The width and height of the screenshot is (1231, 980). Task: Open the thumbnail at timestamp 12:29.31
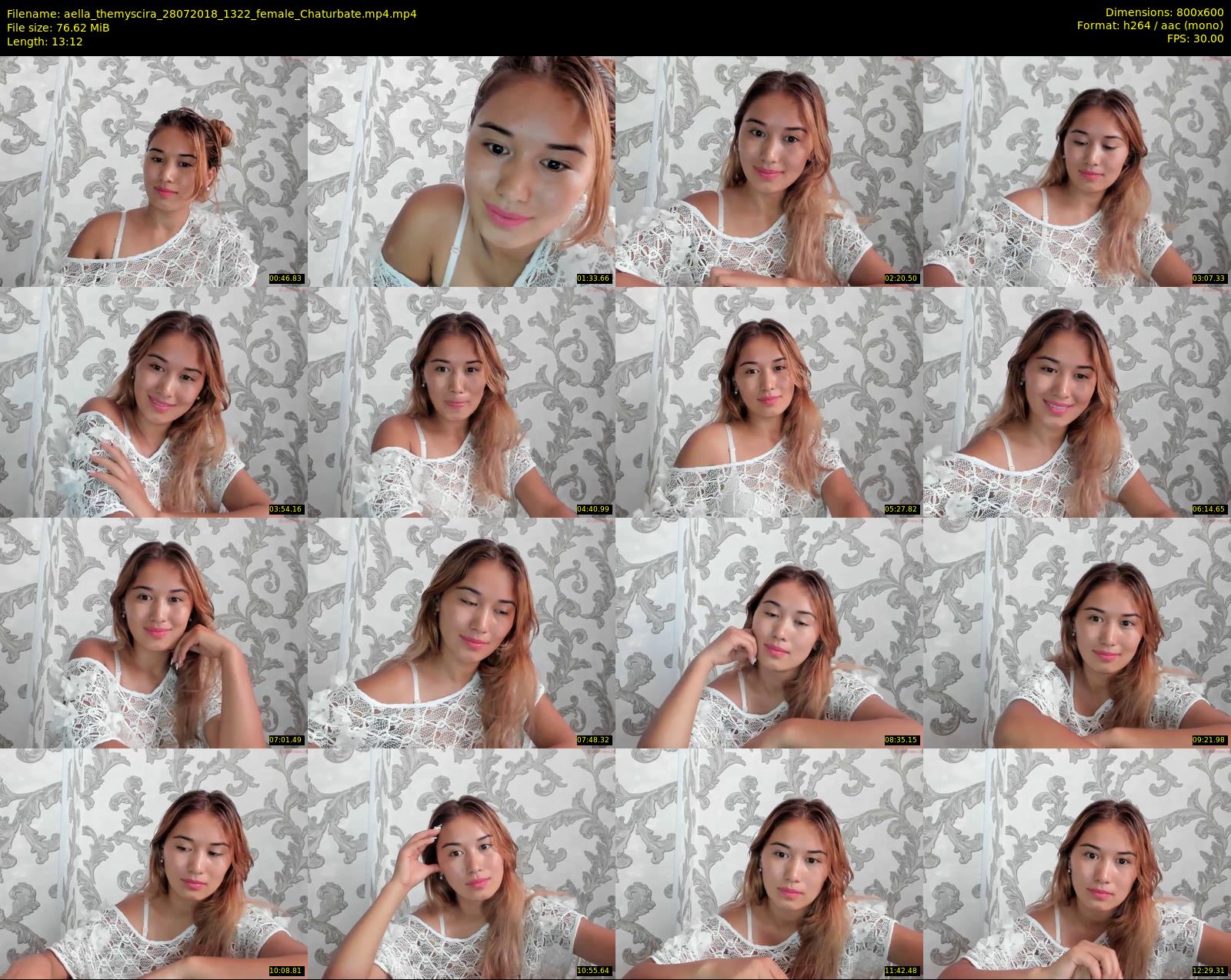pos(1077,863)
